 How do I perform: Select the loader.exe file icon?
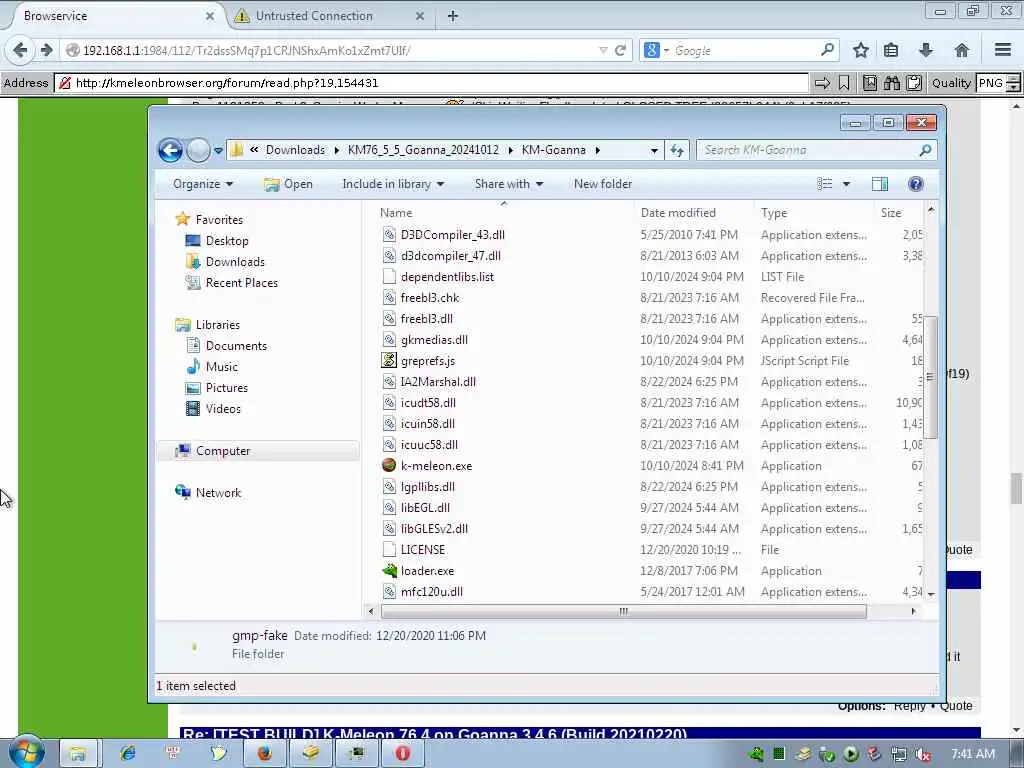(x=389, y=570)
